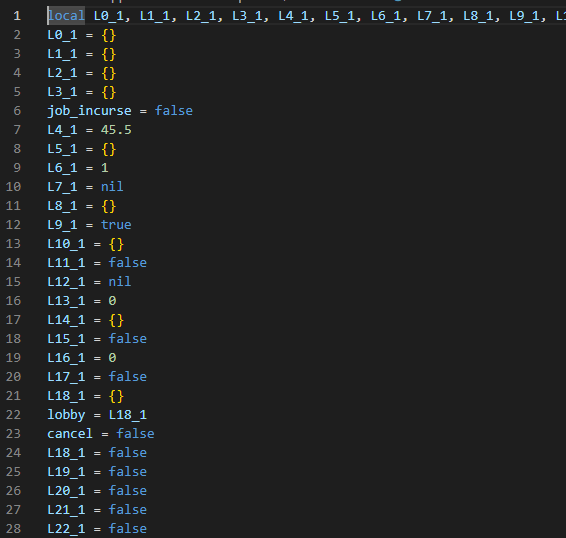Click the value 1 assigned to L6_1
The height and width of the screenshot is (538, 566).
(x=105, y=168)
